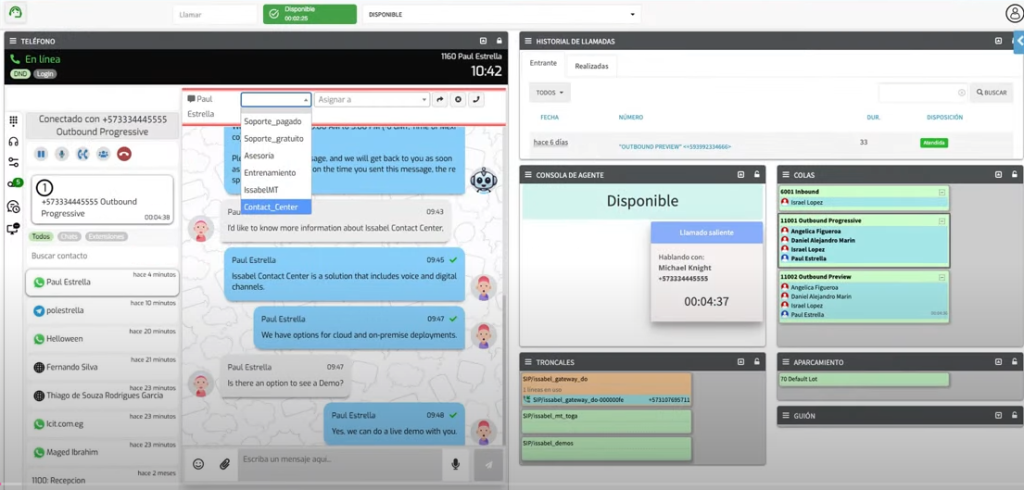Put the active call on hold
Image resolution: width=1024 pixels, height=490 pixels.
pos(40,154)
